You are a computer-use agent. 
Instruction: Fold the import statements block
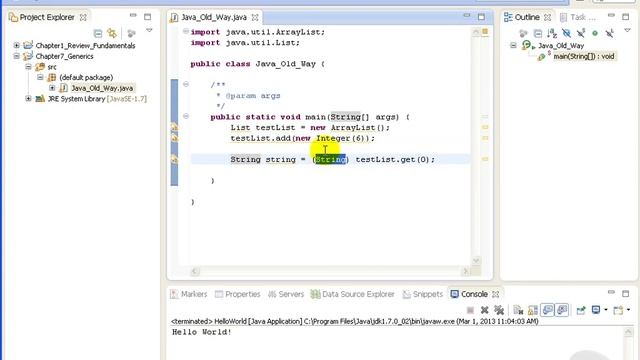click(x=186, y=31)
